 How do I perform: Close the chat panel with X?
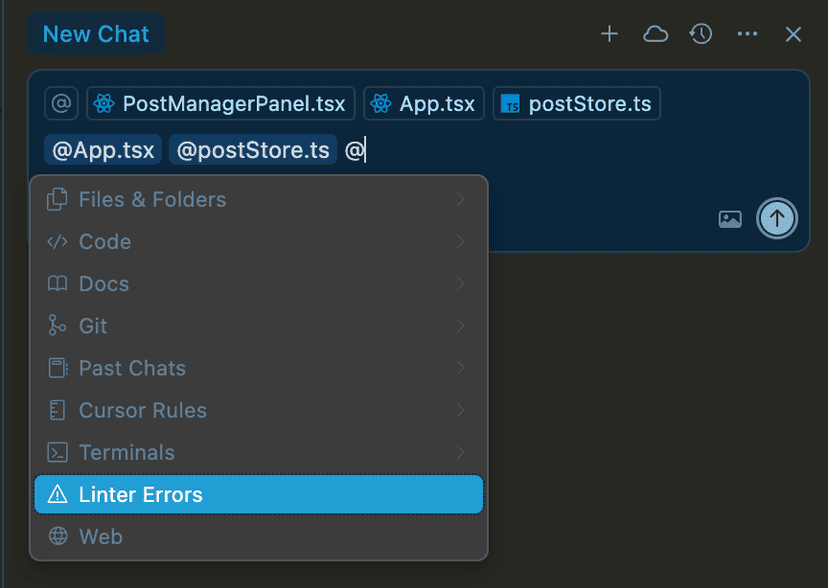click(793, 35)
